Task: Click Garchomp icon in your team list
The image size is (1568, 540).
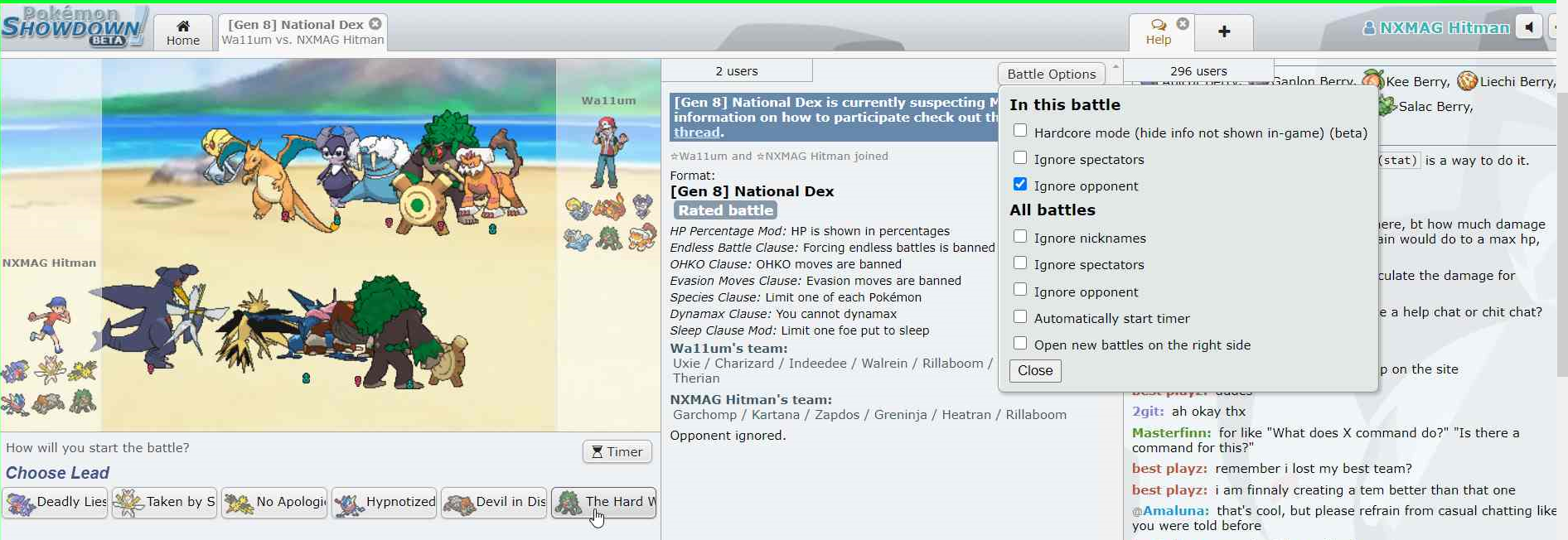Action: (16, 370)
